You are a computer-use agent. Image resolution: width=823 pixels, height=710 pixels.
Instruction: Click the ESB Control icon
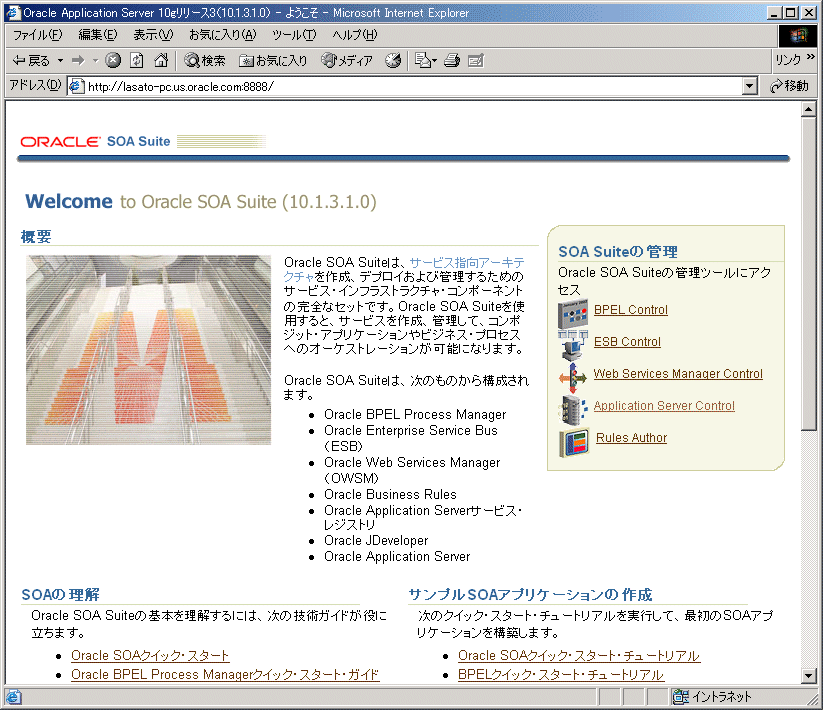[x=573, y=346]
